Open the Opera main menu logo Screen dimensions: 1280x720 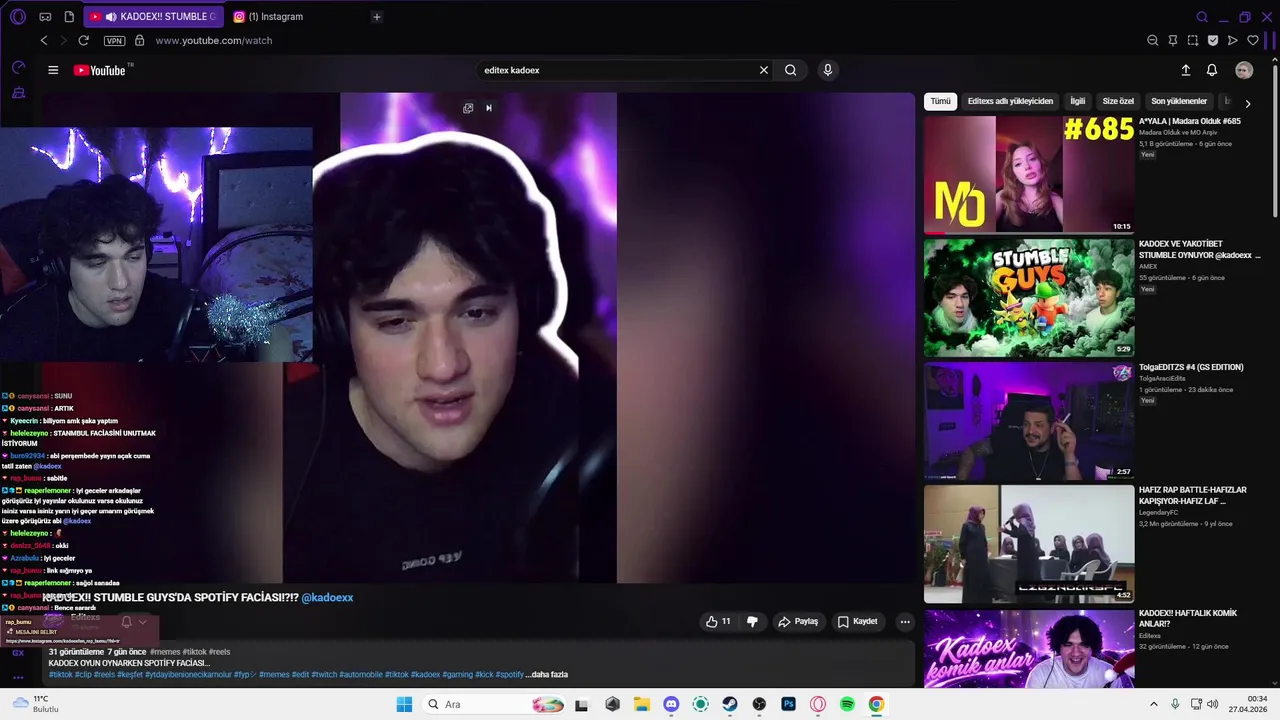click(x=18, y=16)
